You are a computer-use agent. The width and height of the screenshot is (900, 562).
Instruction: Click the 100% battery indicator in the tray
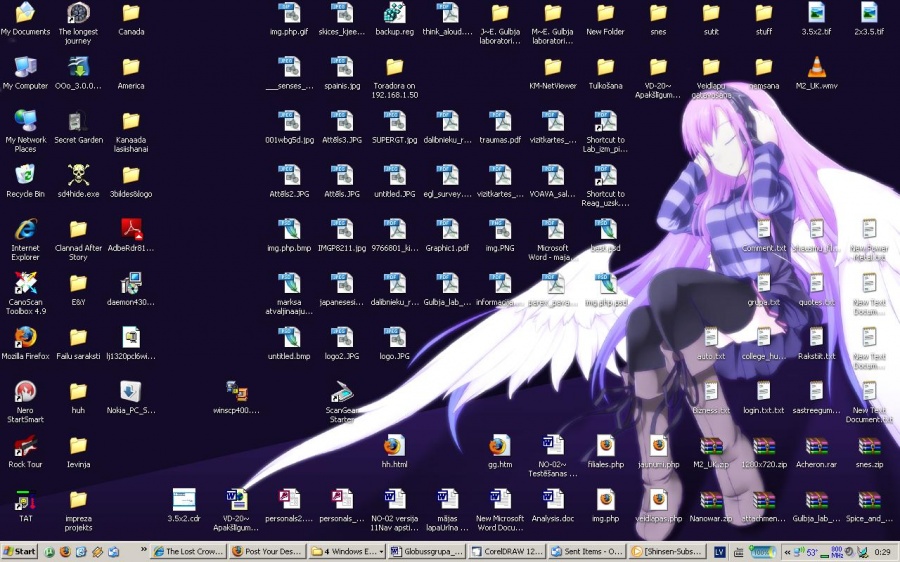[x=762, y=552]
